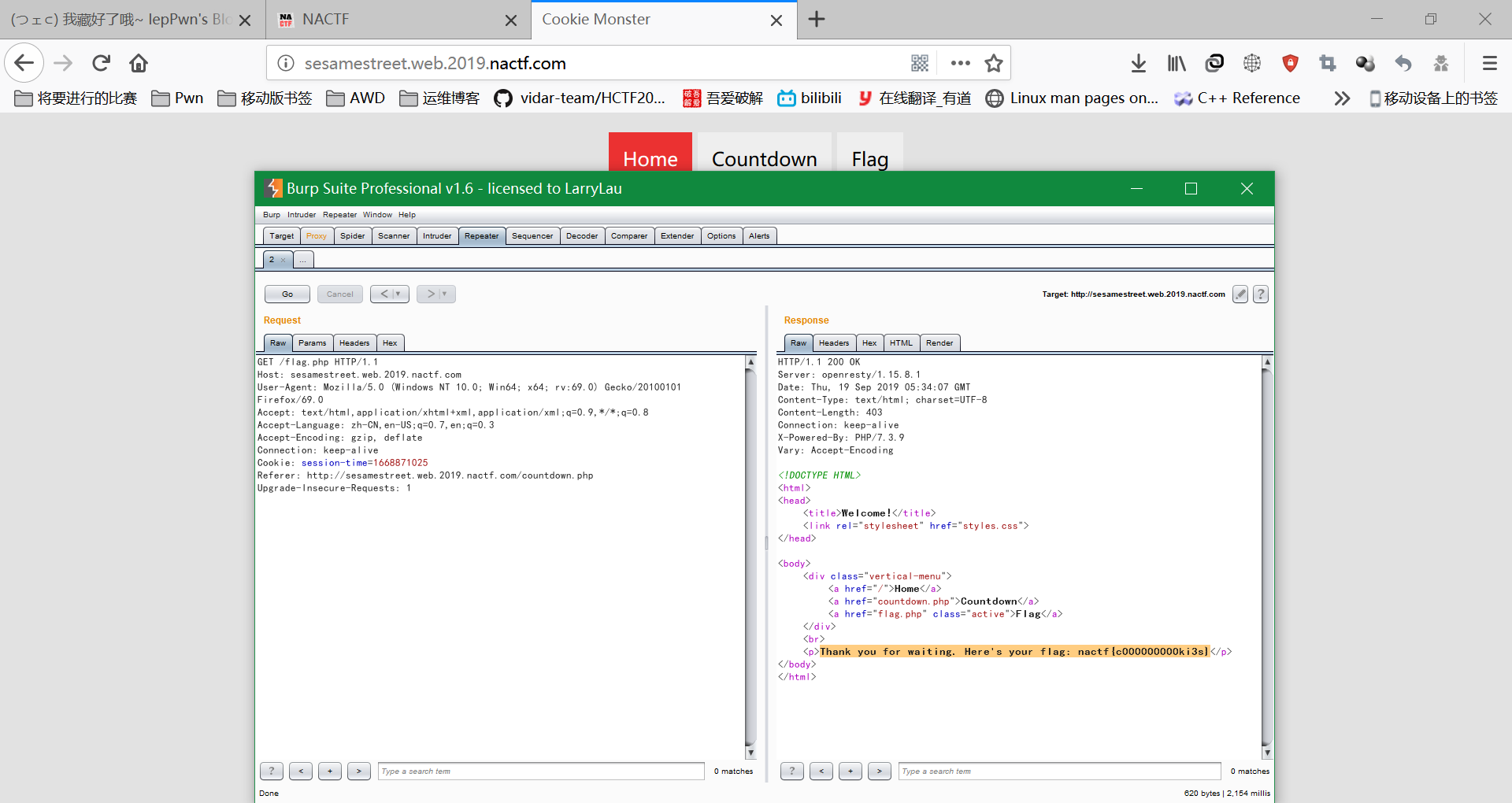Open the 运维博客 bookmarks folder
The height and width of the screenshot is (803, 1512).
pos(439,98)
